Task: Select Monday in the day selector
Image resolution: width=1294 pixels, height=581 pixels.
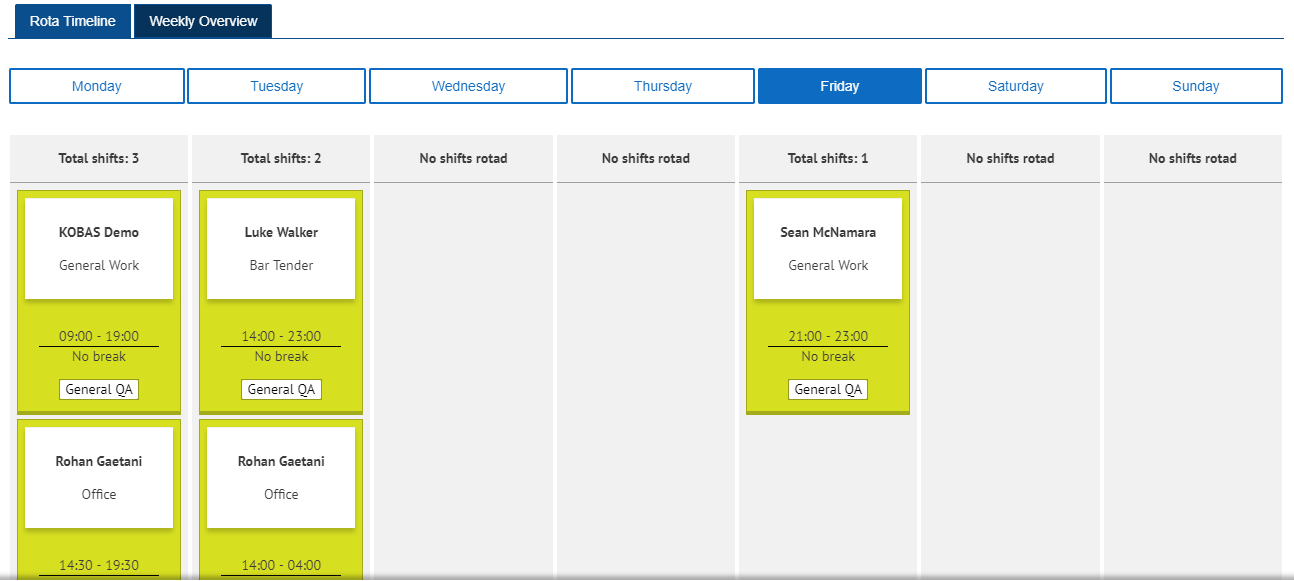Action: pos(96,85)
